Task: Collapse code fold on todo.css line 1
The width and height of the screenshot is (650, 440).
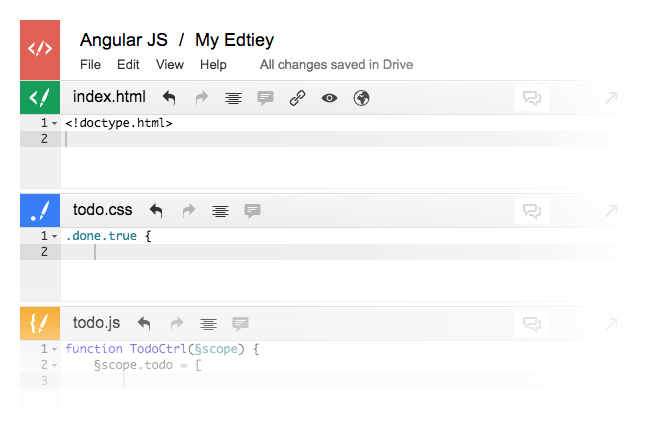Action: pyautogui.click(x=54, y=236)
